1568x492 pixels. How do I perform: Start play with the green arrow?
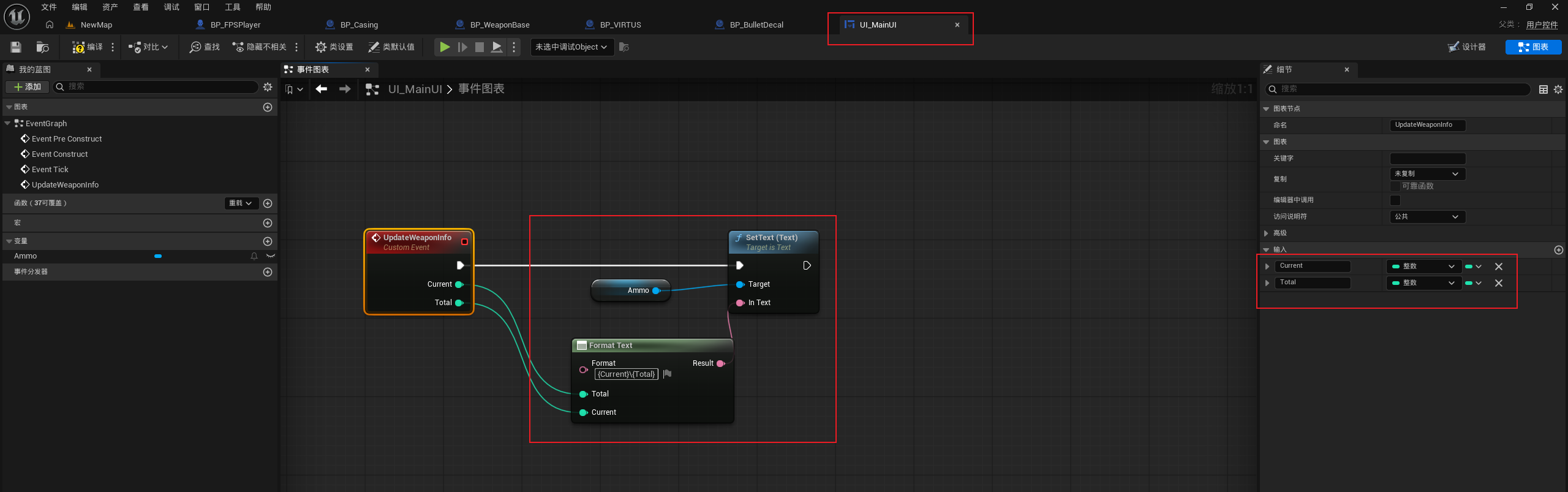pos(445,47)
